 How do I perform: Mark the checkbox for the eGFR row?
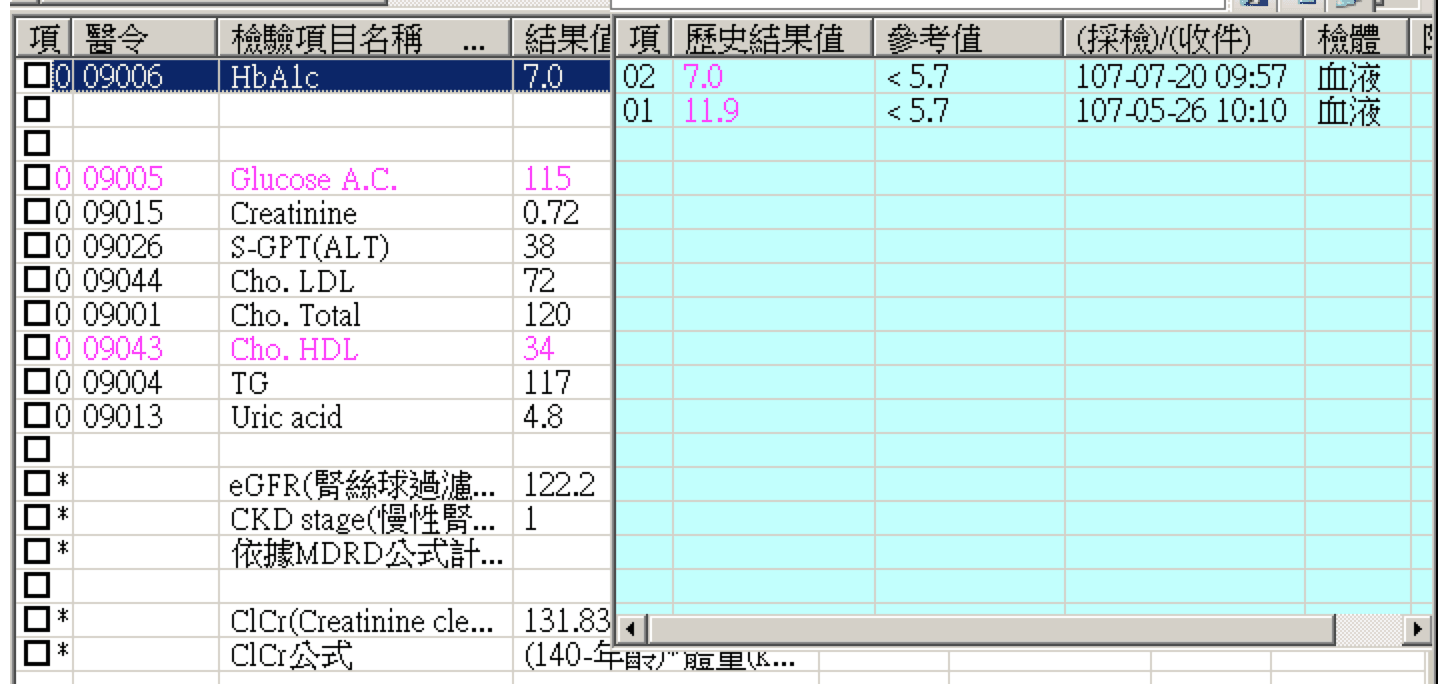click(x=37, y=486)
